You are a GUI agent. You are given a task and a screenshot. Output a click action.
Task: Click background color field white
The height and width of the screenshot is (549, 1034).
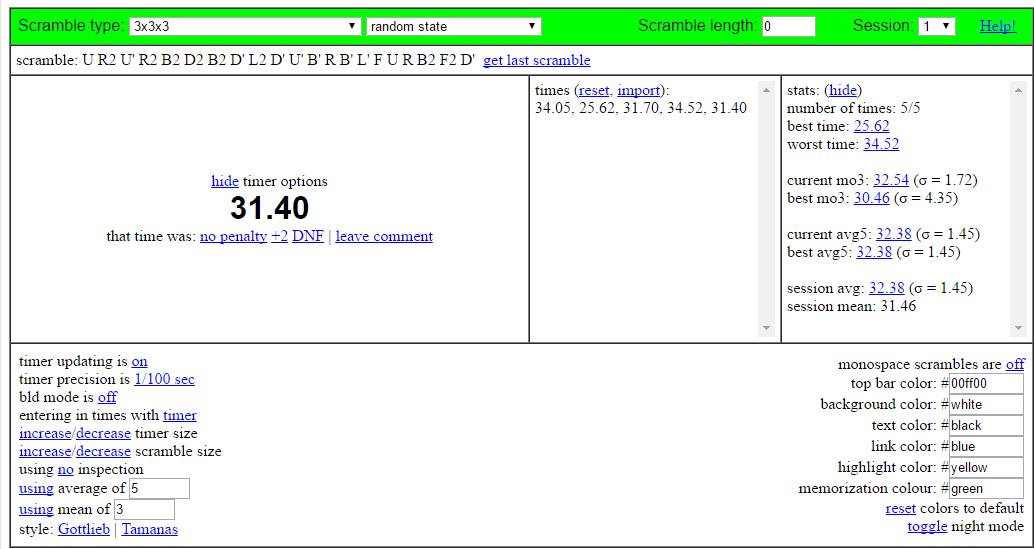(987, 405)
